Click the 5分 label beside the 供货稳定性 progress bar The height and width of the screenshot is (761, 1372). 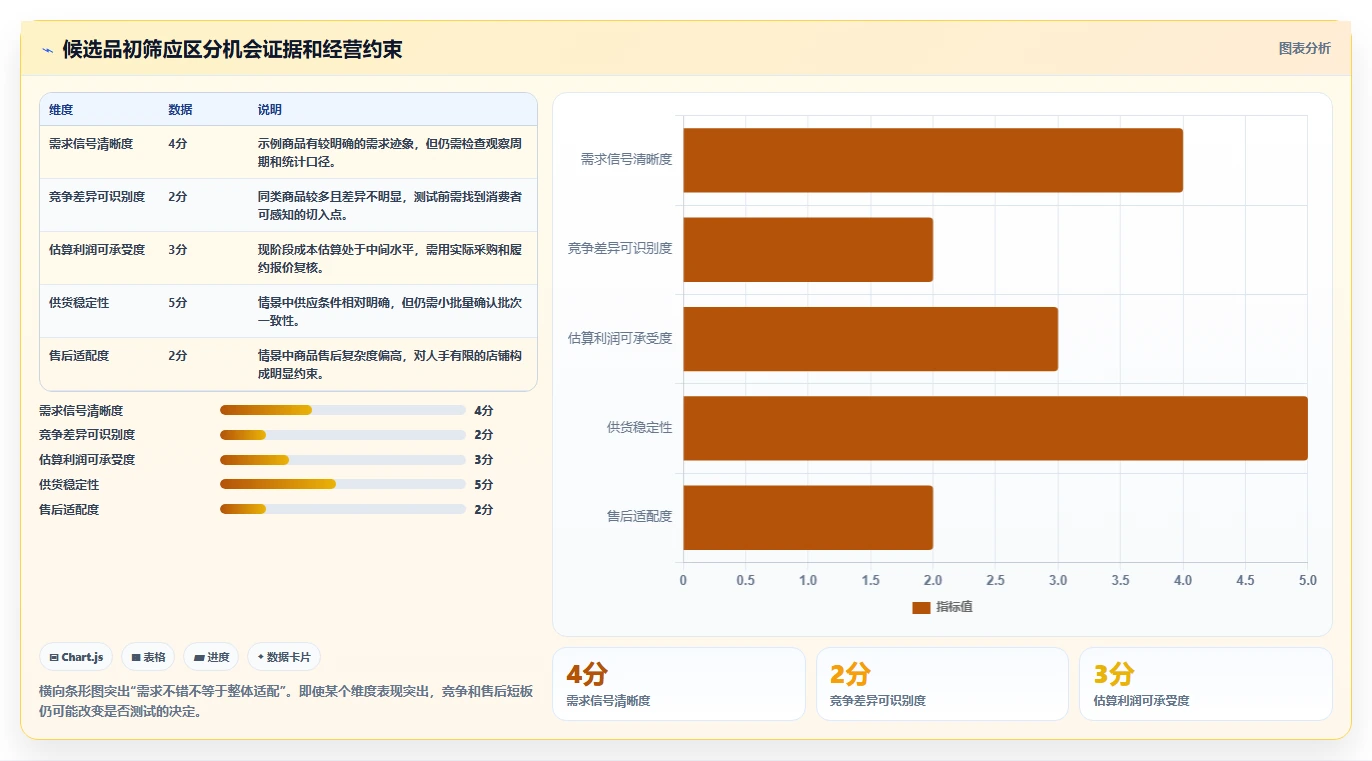484,485
